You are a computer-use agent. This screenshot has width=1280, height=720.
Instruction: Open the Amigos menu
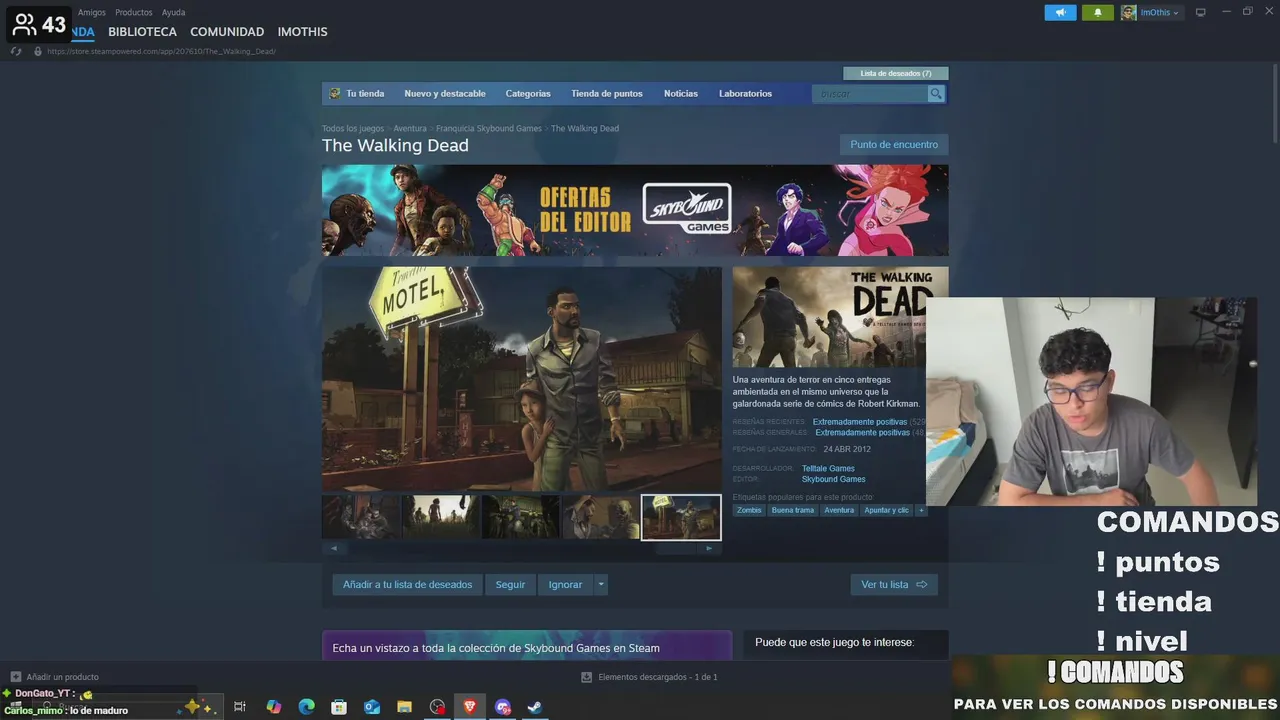point(92,12)
